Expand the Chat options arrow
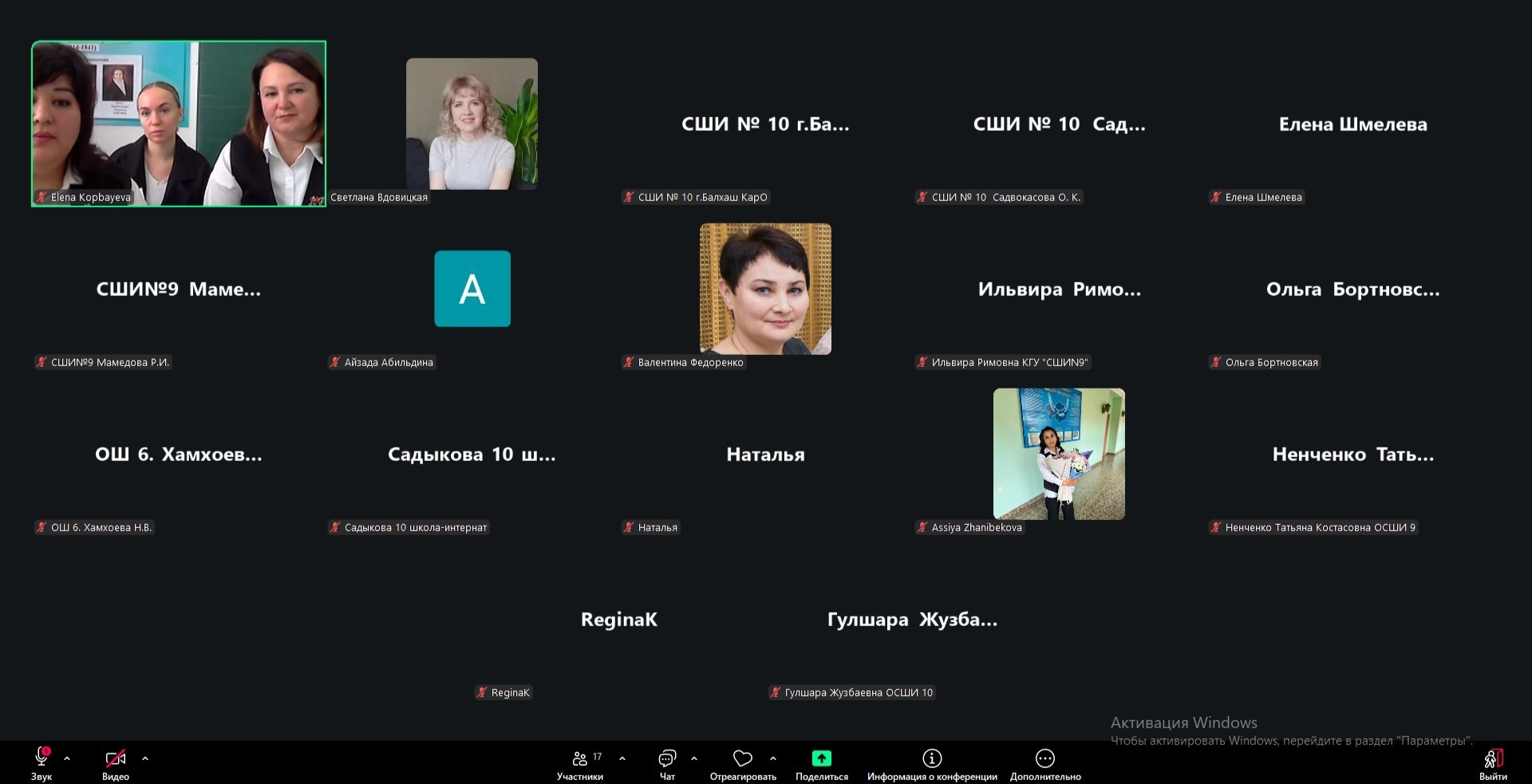The height and width of the screenshot is (784, 1532). point(694,758)
